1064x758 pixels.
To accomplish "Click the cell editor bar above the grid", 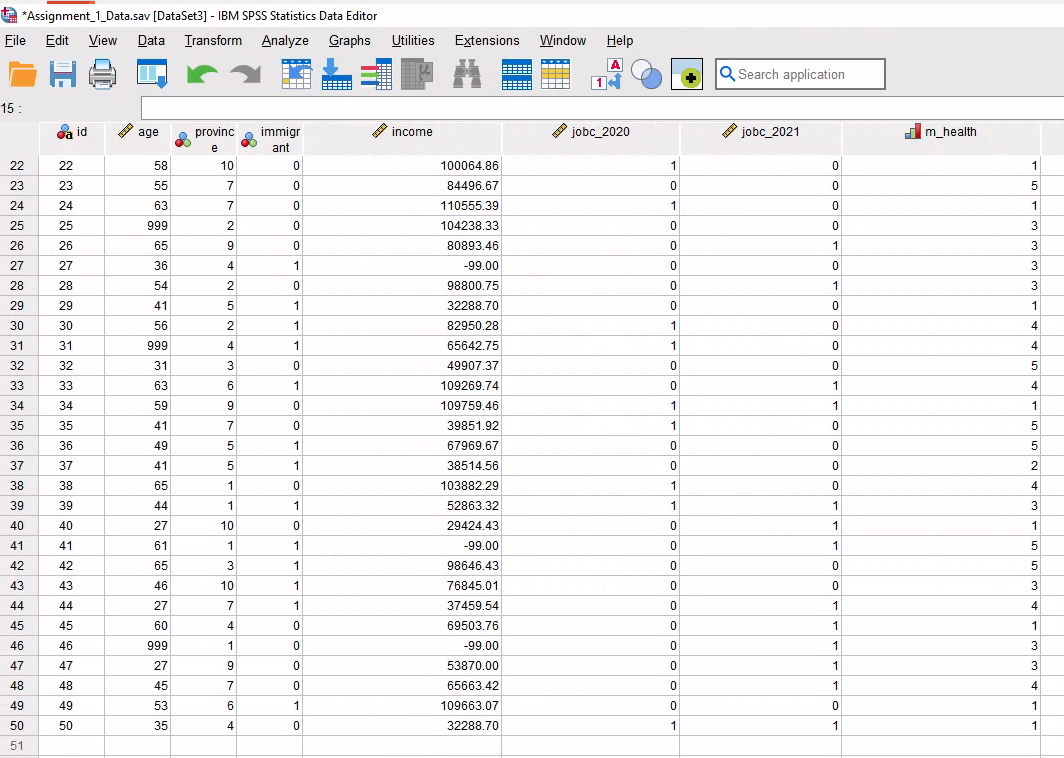I will (600, 108).
